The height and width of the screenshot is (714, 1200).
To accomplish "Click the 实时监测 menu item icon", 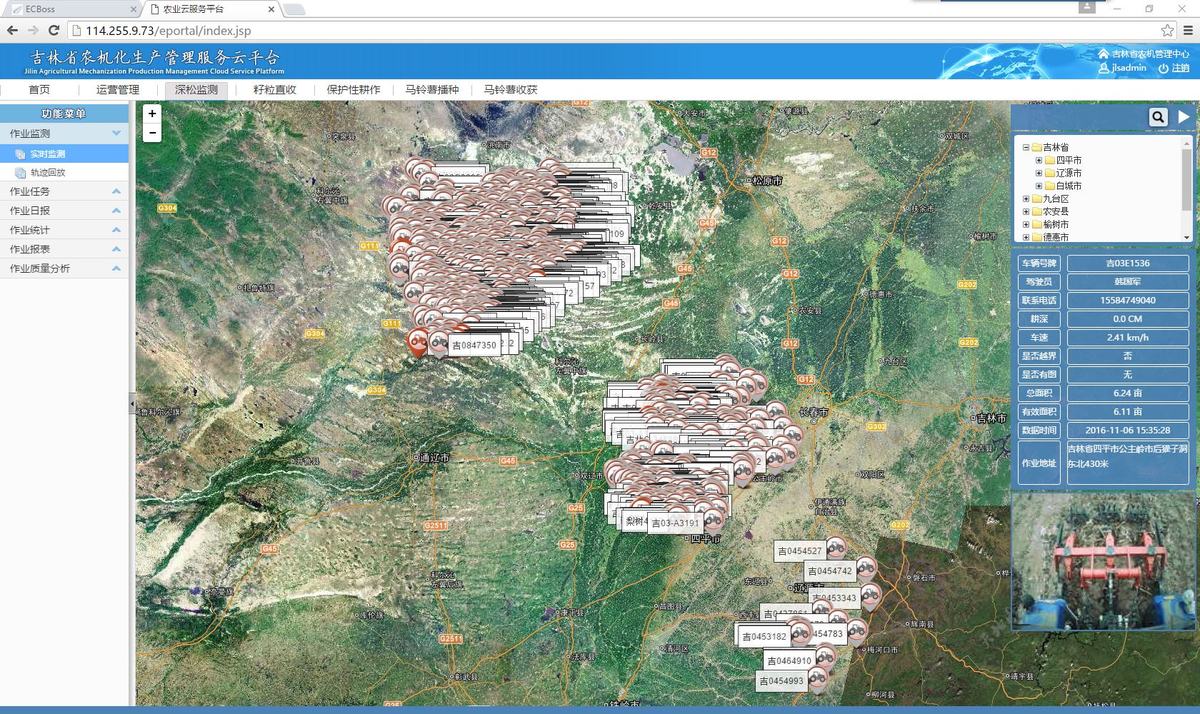I will 20,154.
